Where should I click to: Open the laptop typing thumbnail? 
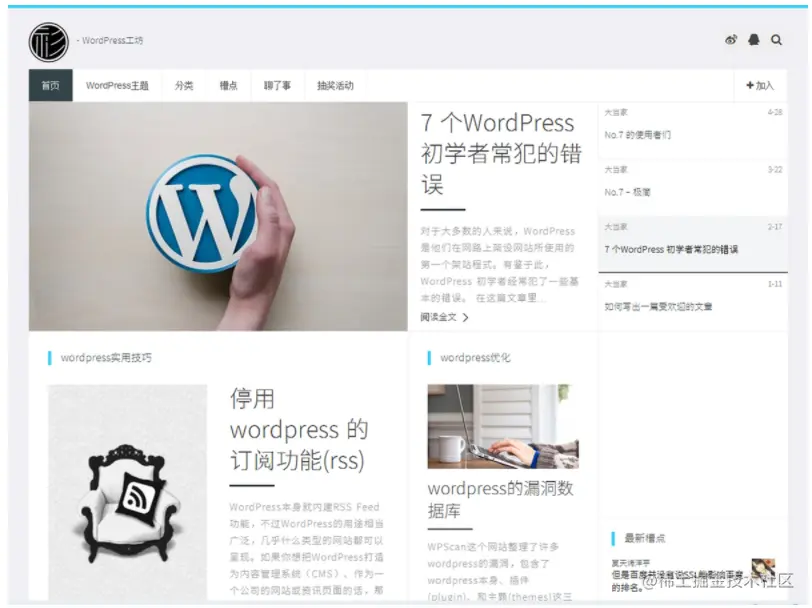[x=503, y=426]
